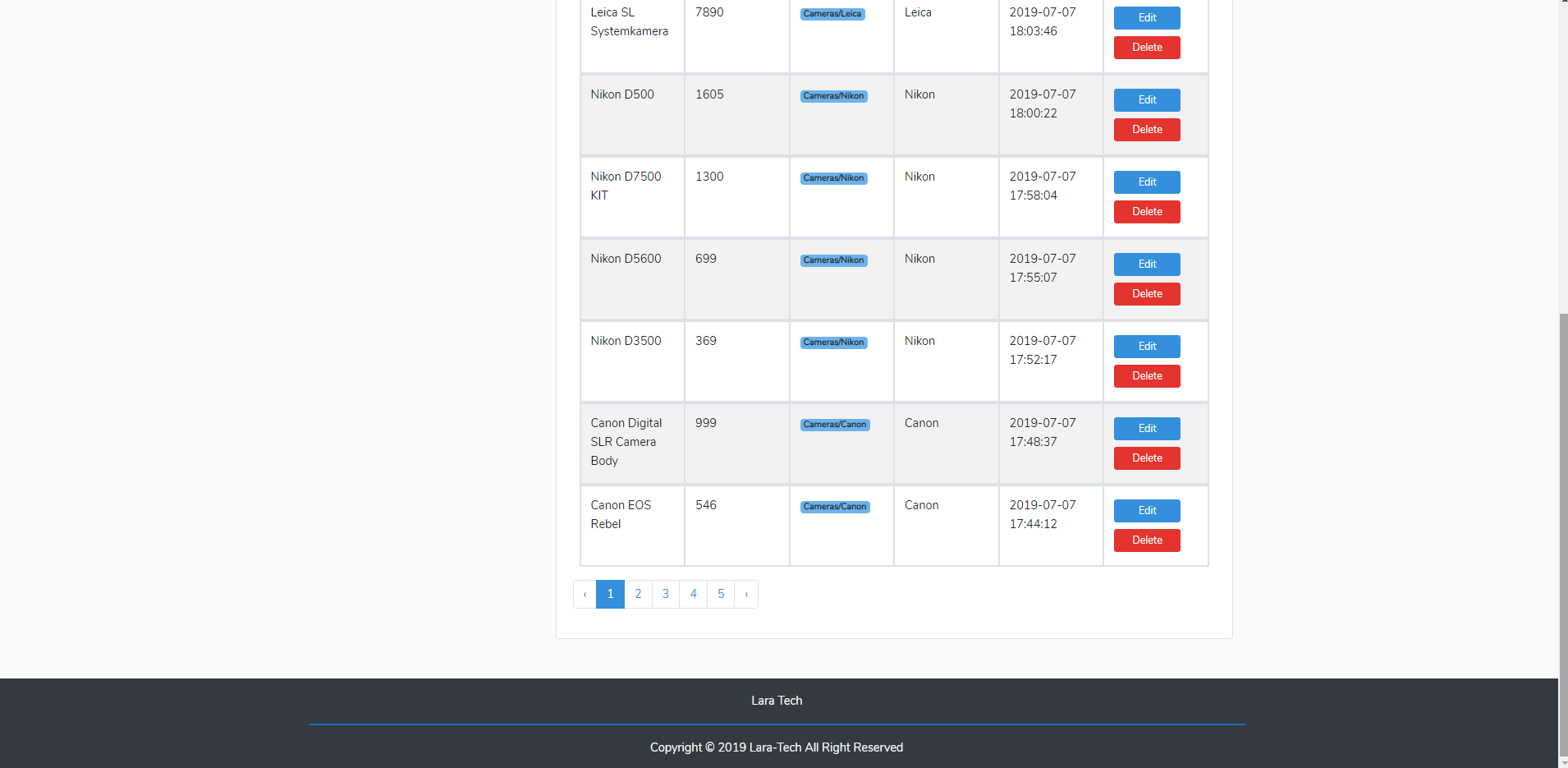The height and width of the screenshot is (768, 1568).
Task: Click the previous page arrow
Action: pyautogui.click(x=585, y=594)
